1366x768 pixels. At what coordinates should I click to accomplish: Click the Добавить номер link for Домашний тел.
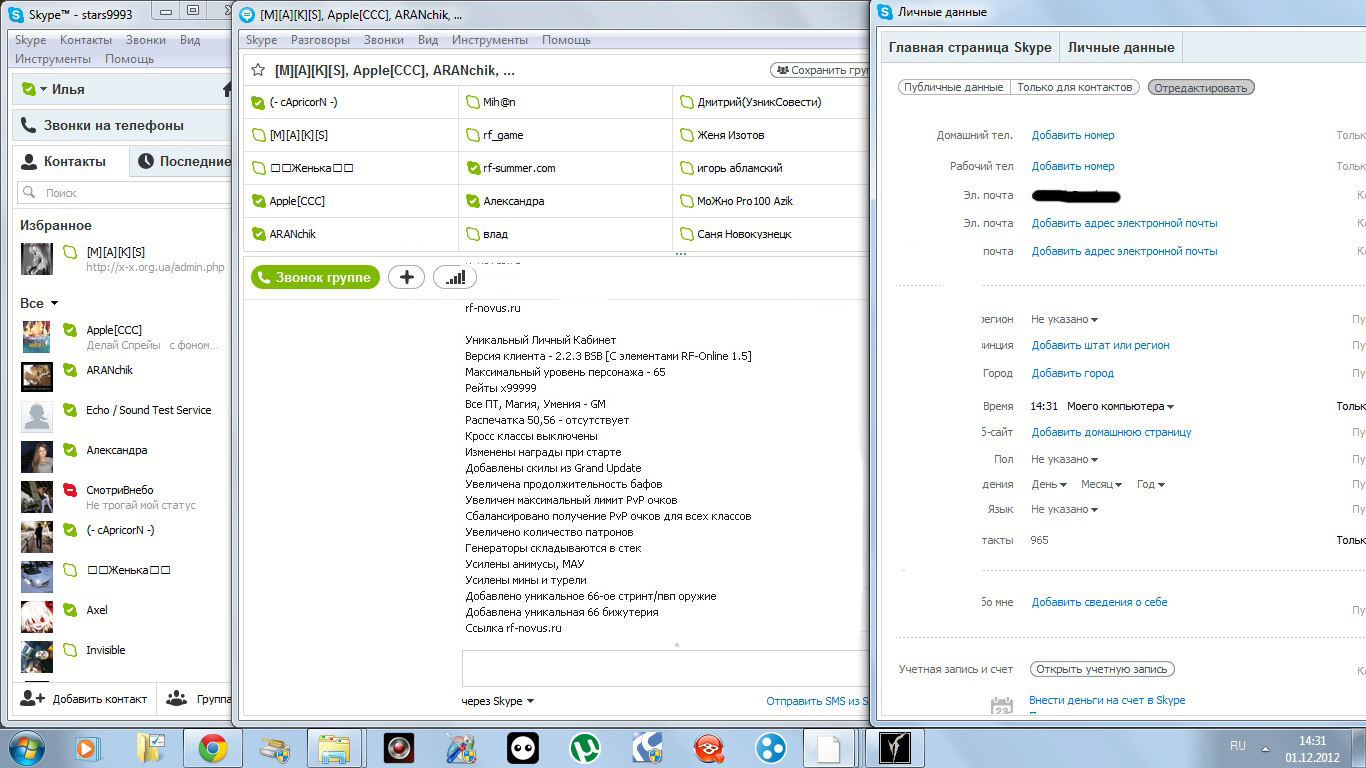coord(1073,135)
